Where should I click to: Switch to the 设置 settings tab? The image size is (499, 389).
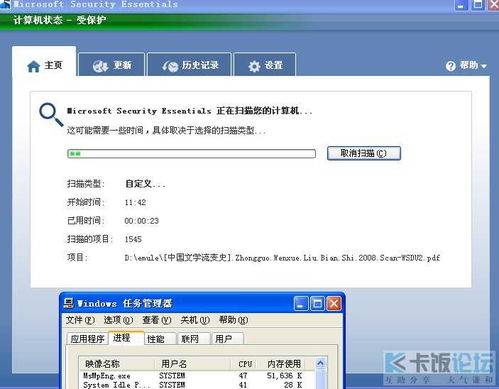(x=265, y=64)
